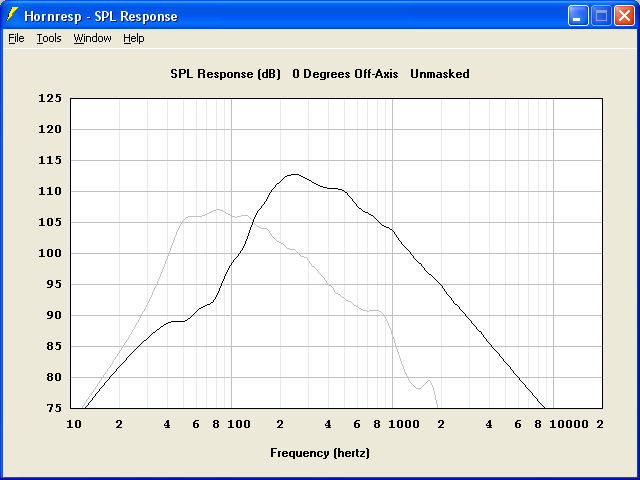
Task: Click the 'Unmasked' label above chart
Action: pos(440,74)
